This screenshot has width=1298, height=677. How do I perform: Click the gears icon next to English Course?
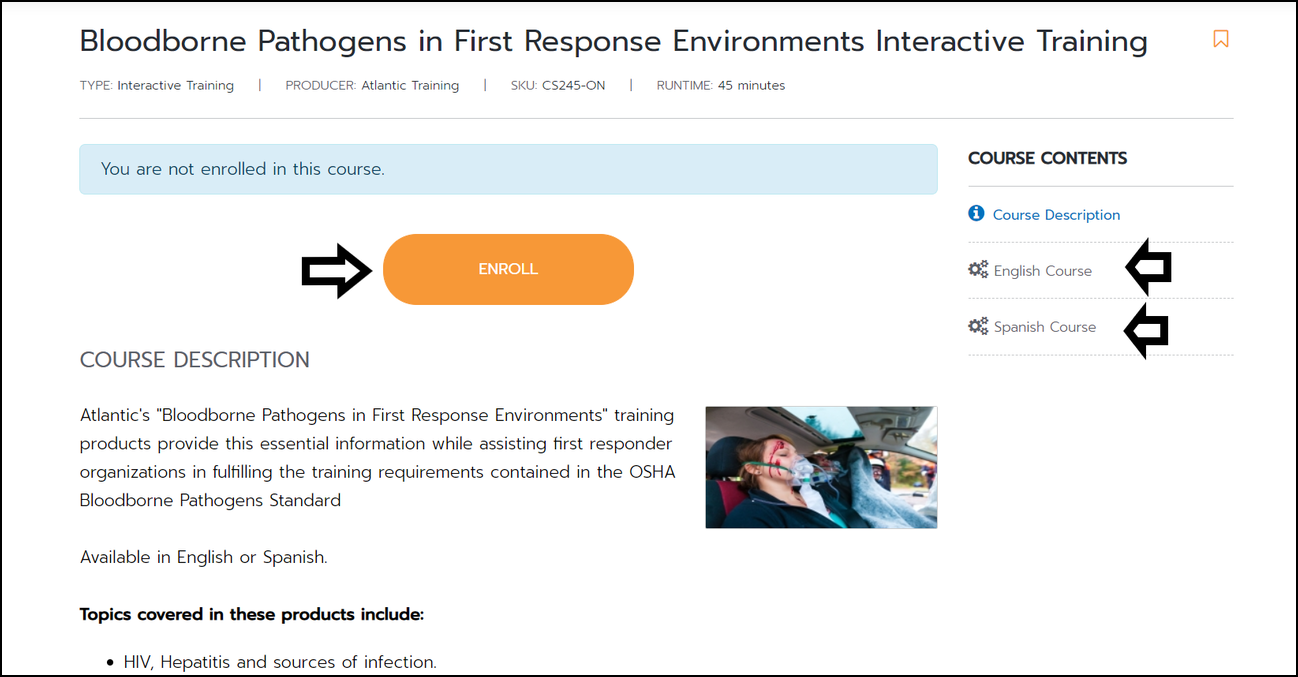point(978,270)
